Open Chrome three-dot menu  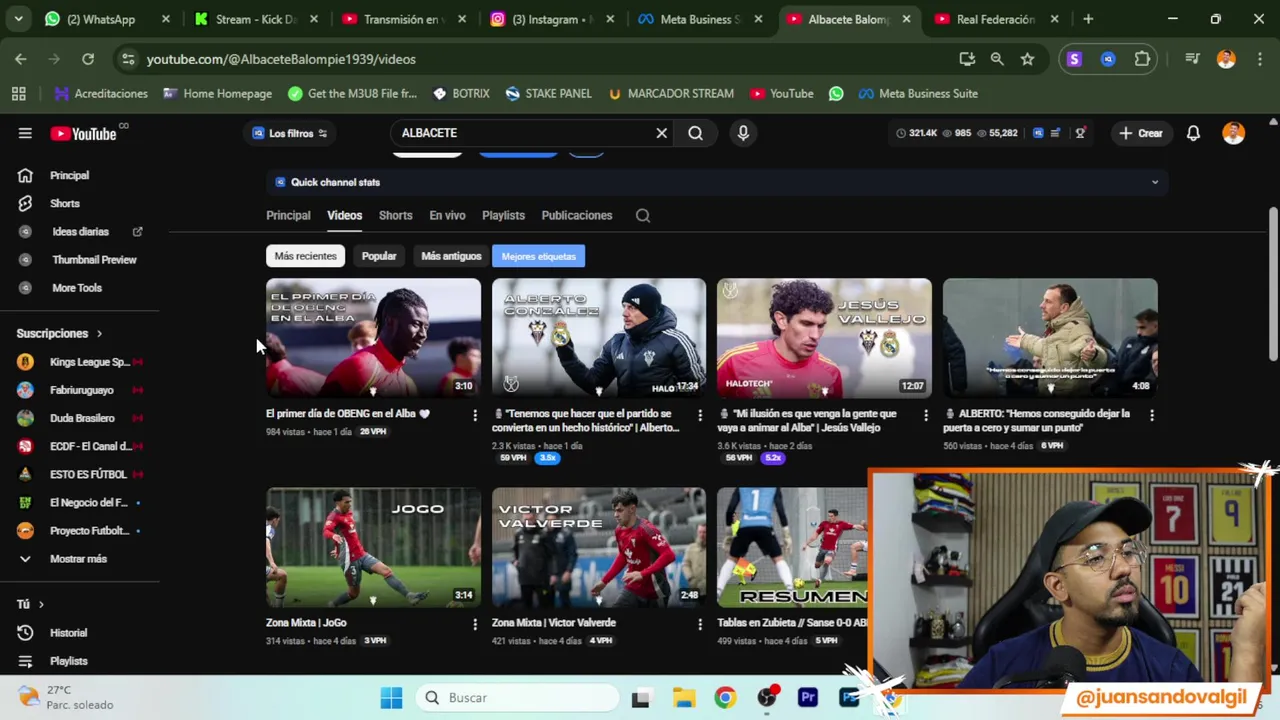[x=1258, y=59]
